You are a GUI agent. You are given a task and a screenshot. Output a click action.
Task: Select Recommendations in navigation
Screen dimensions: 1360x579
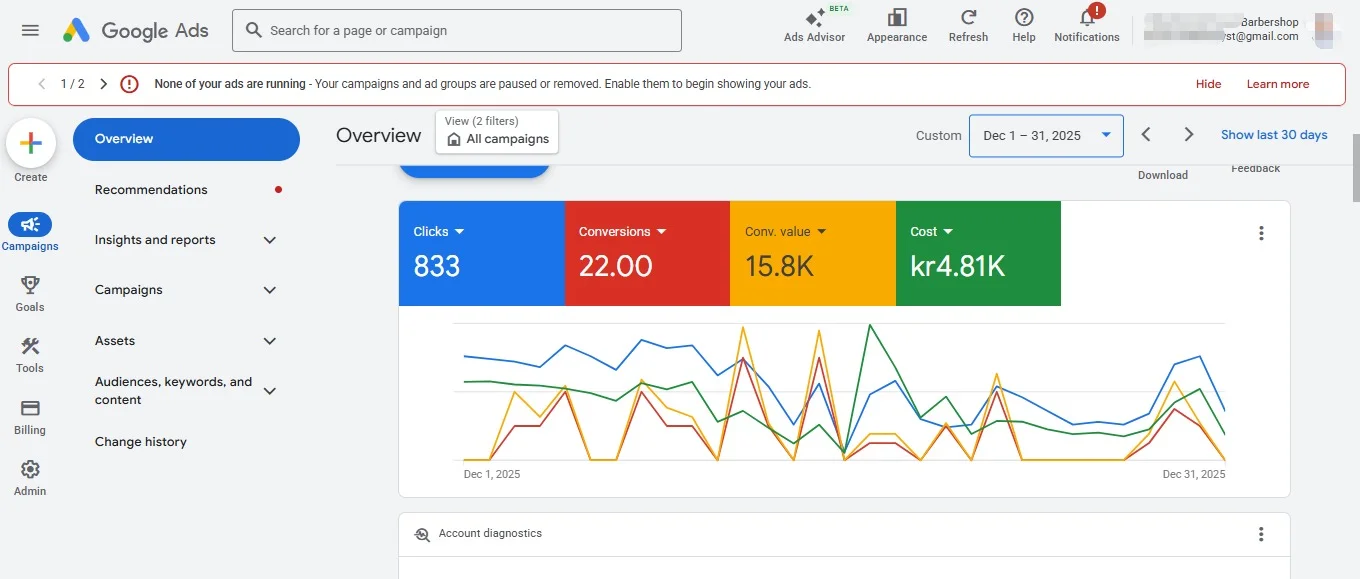click(x=151, y=190)
